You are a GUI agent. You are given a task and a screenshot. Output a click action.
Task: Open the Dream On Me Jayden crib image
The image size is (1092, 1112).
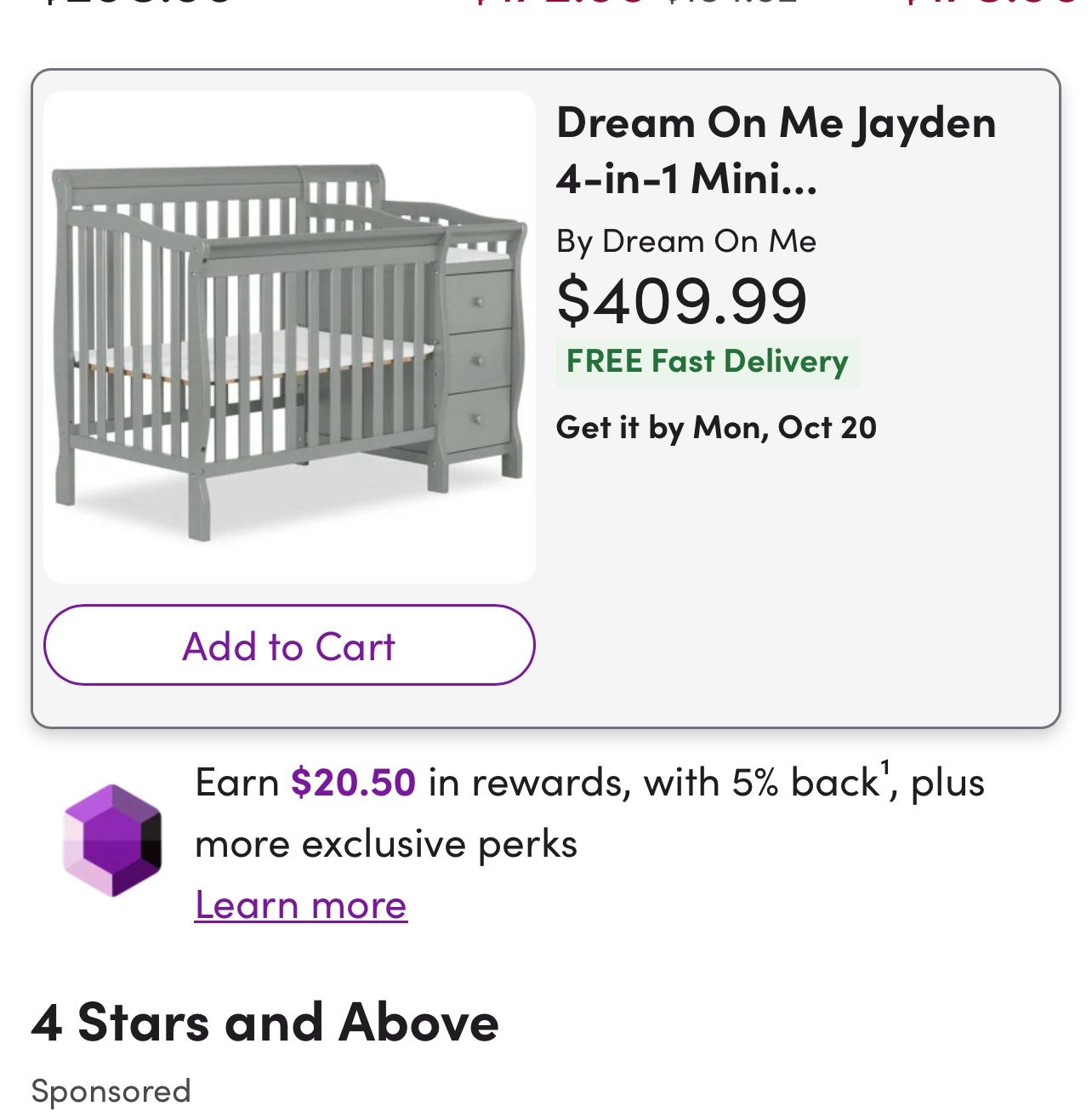[289, 336]
